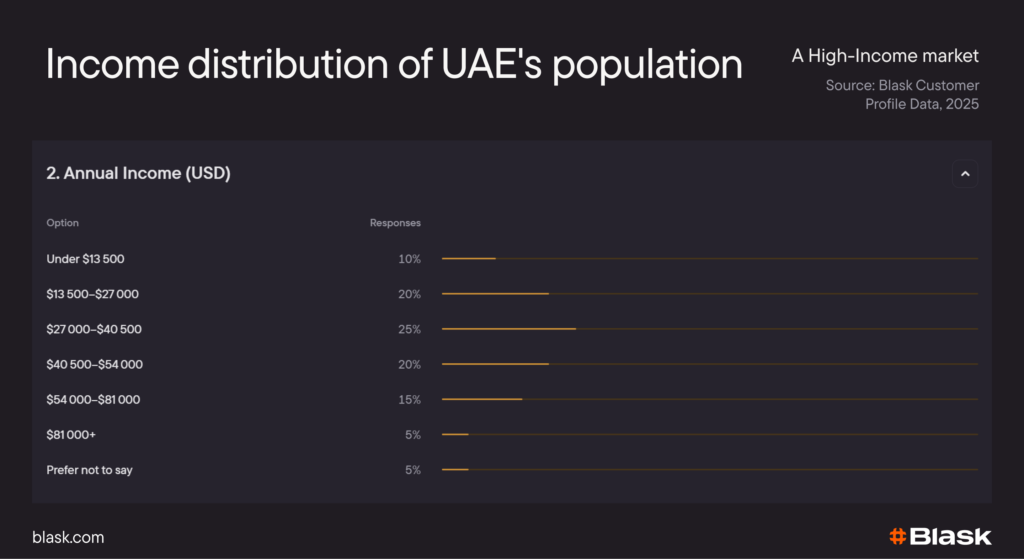The width and height of the screenshot is (1024, 559).
Task: Open the blask.com link
Action: (68, 538)
